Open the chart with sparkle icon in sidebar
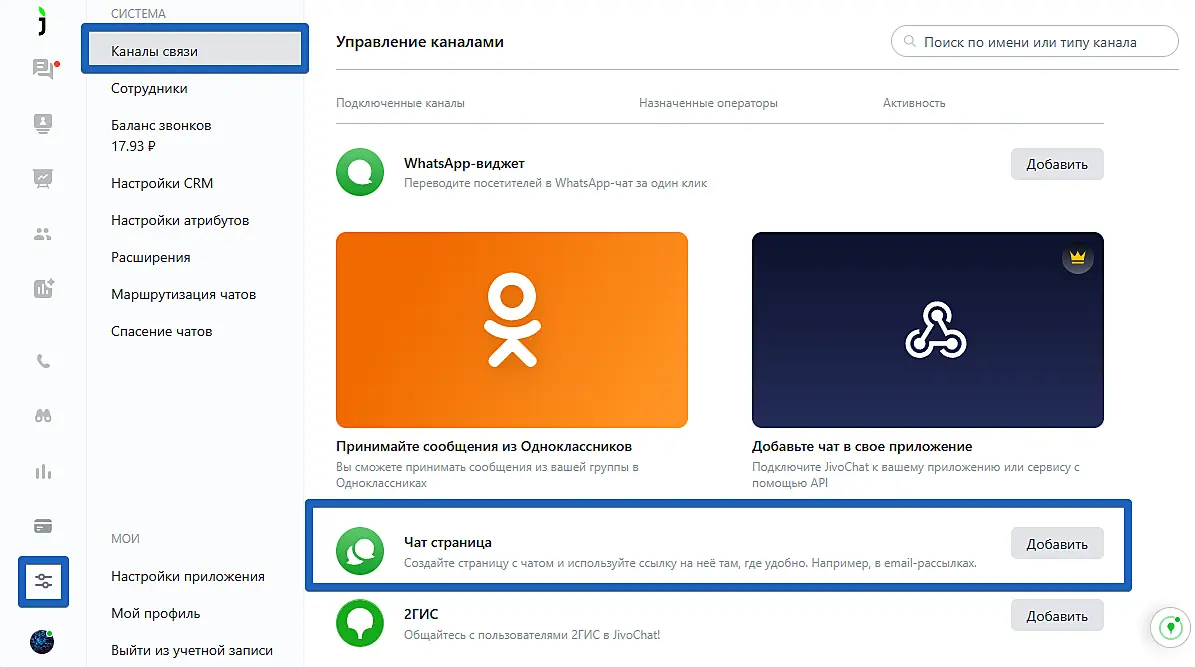Viewport: 1195px width, 667px height. click(43, 288)
